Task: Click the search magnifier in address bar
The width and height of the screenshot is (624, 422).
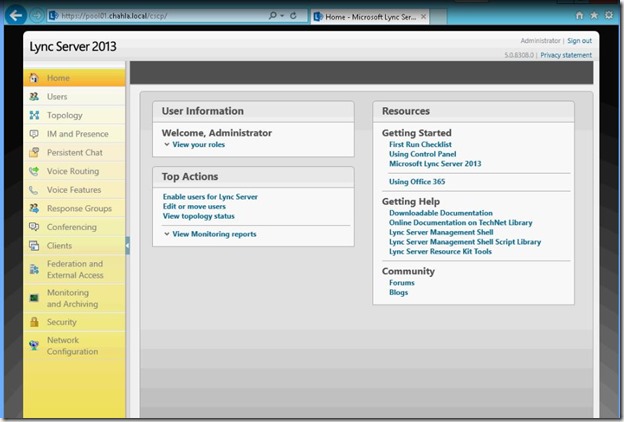Action: click(273, 16)
